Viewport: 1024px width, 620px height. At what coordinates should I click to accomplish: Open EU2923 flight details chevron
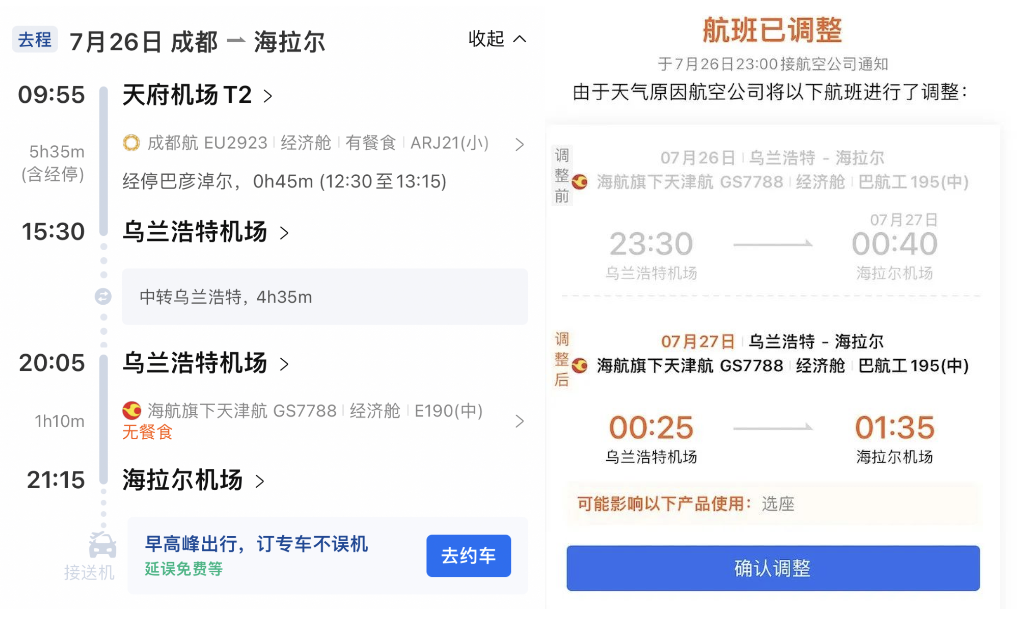tap(519, 144)
